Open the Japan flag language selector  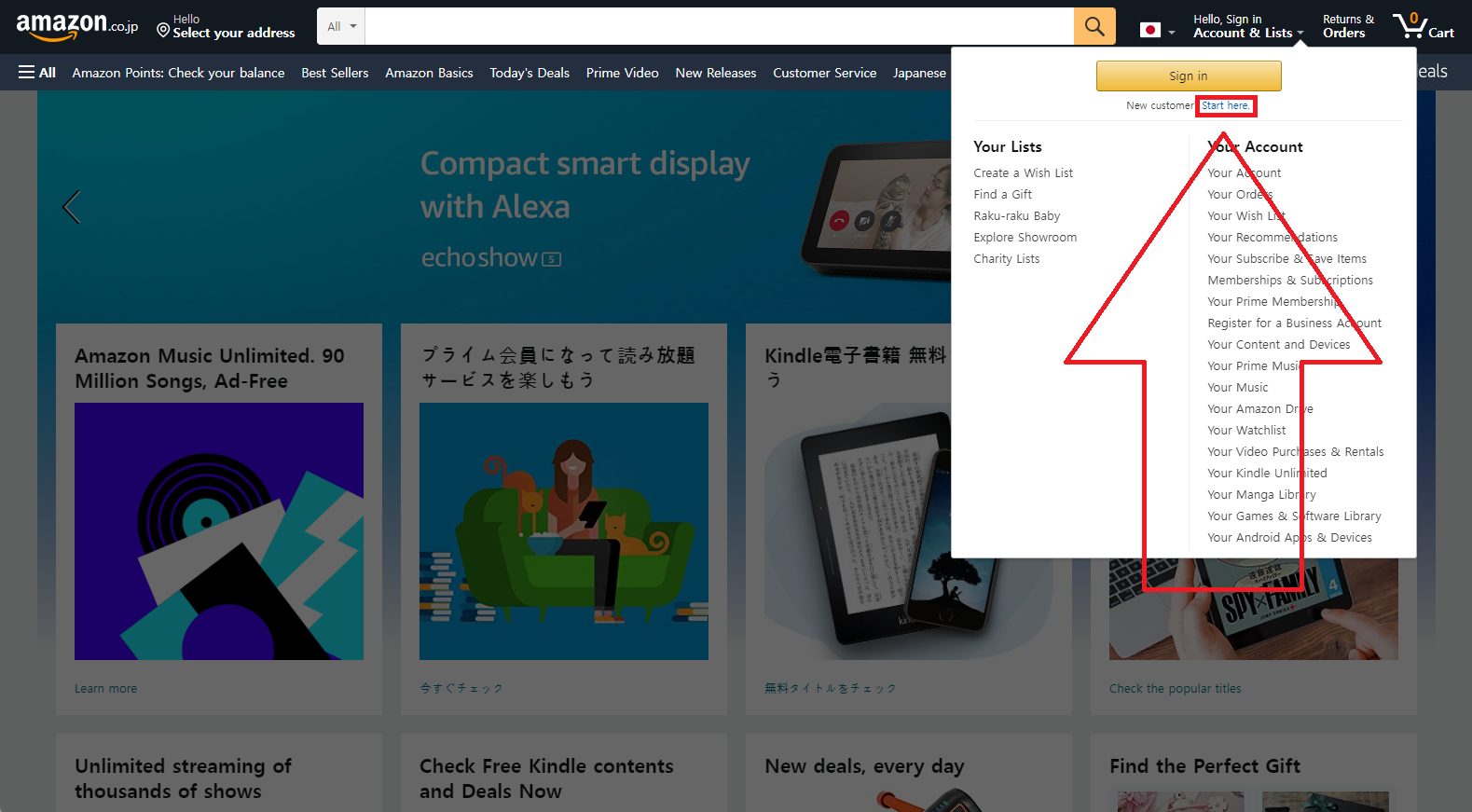tap(1156, 30)
